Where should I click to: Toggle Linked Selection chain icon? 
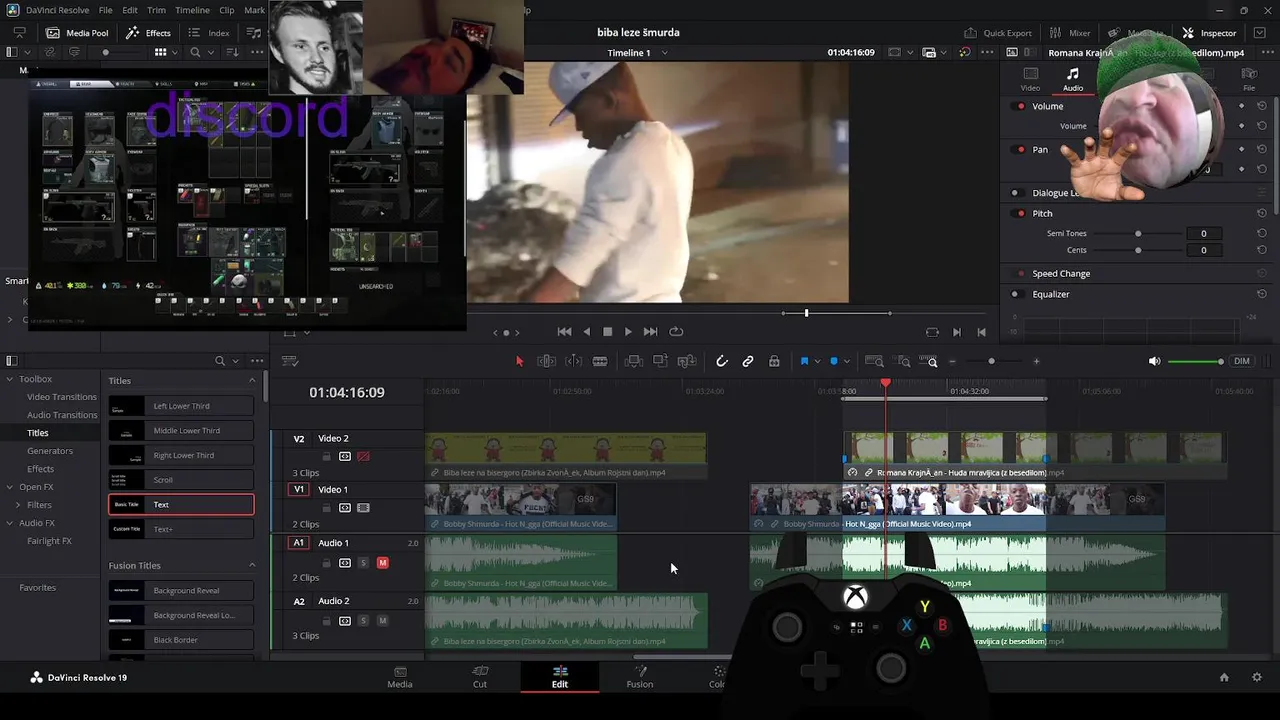tap(748, 361)
